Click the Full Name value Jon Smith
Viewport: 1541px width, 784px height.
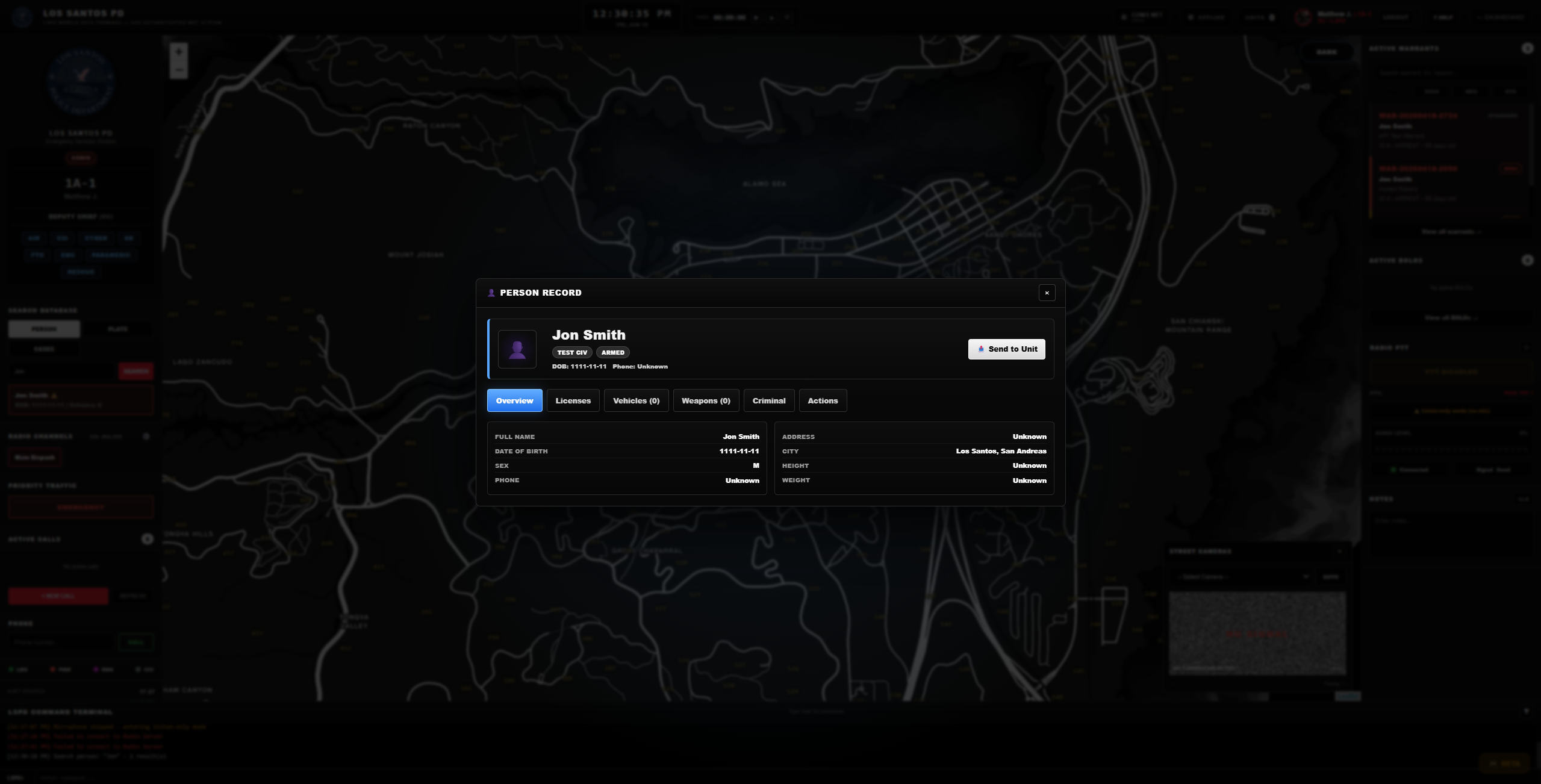coord(741,437)
